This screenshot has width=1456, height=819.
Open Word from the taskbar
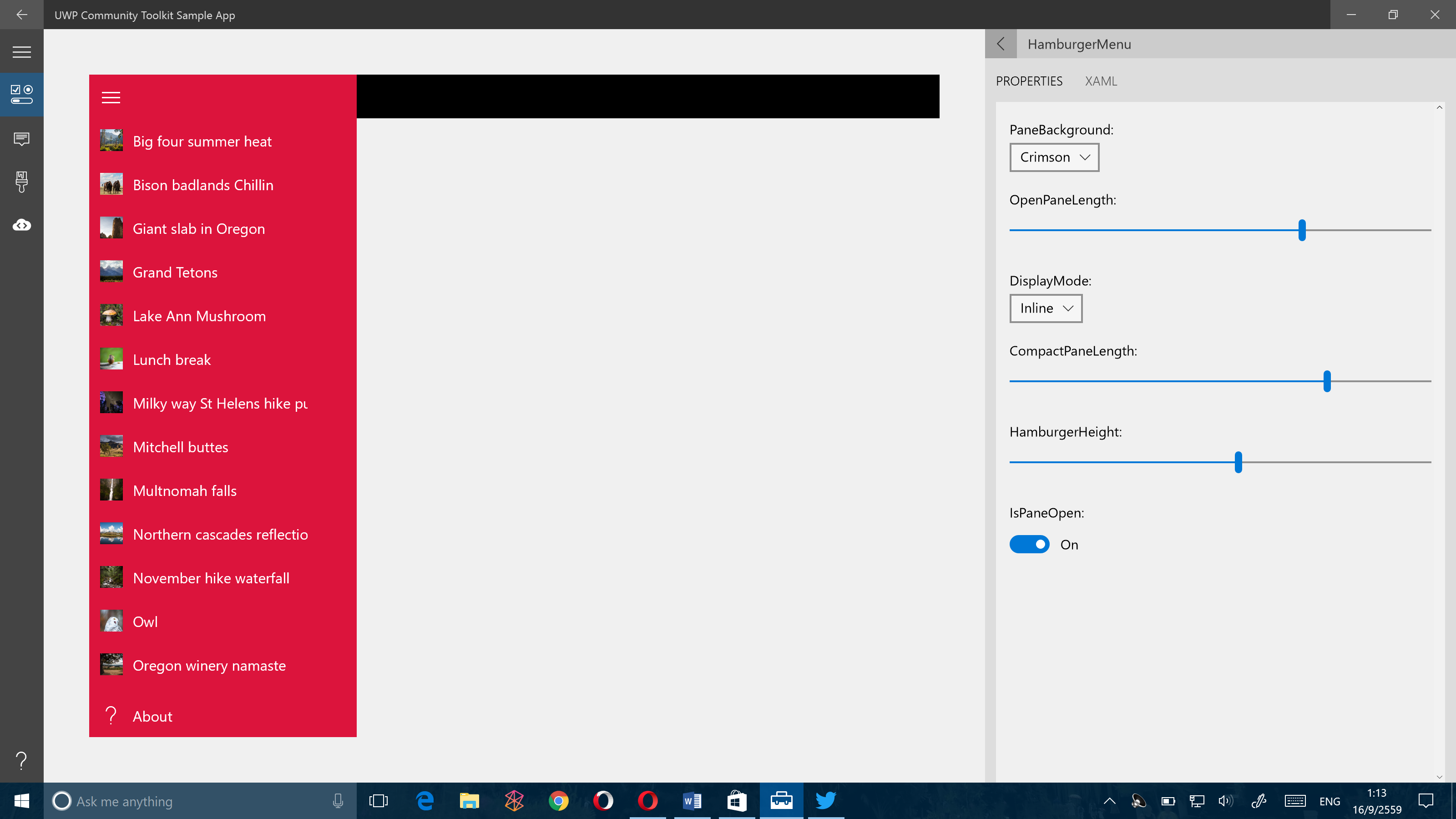pos(693,801)
